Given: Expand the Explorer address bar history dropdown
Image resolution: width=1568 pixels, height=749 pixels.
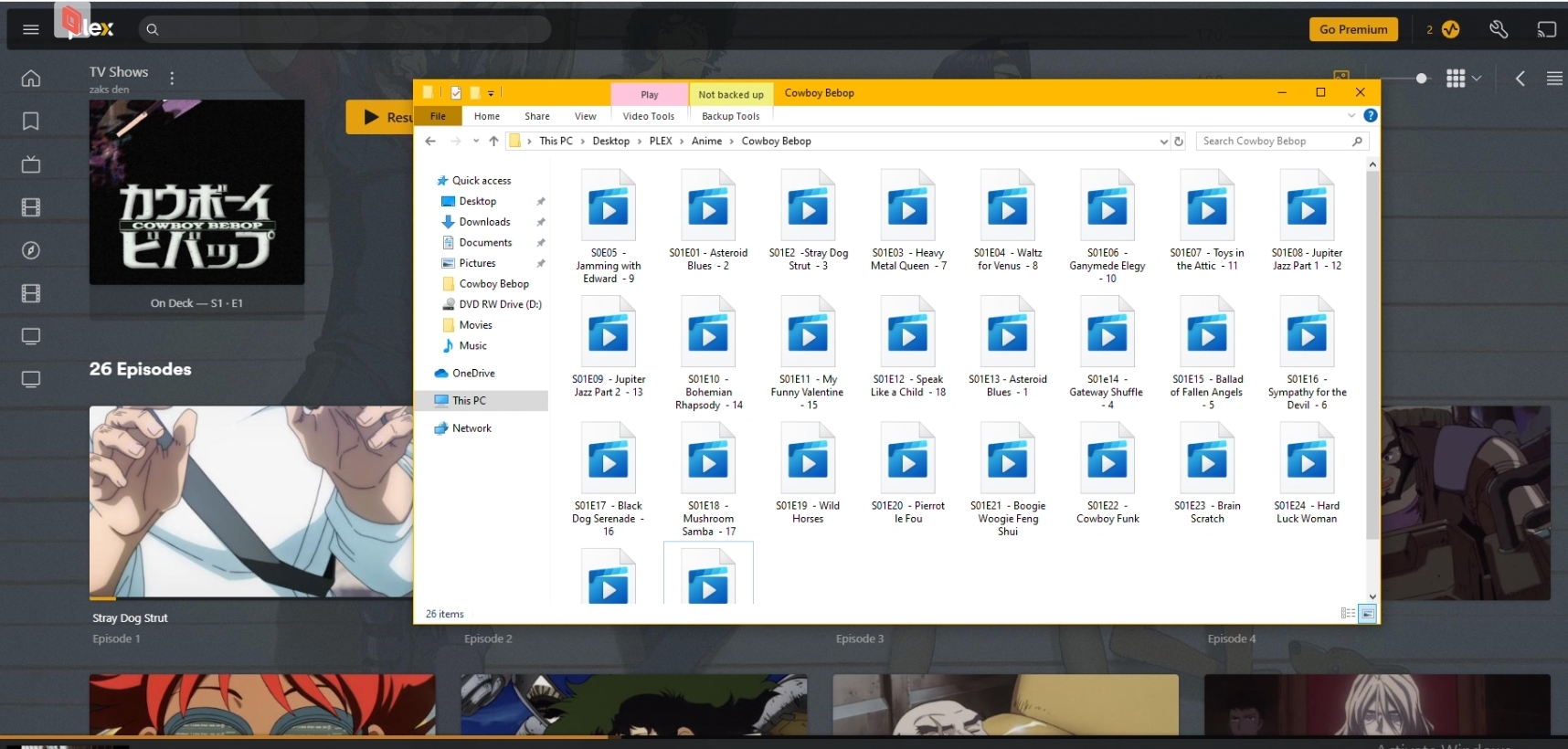Looking at the screenshot, I should pos(1163,142).
